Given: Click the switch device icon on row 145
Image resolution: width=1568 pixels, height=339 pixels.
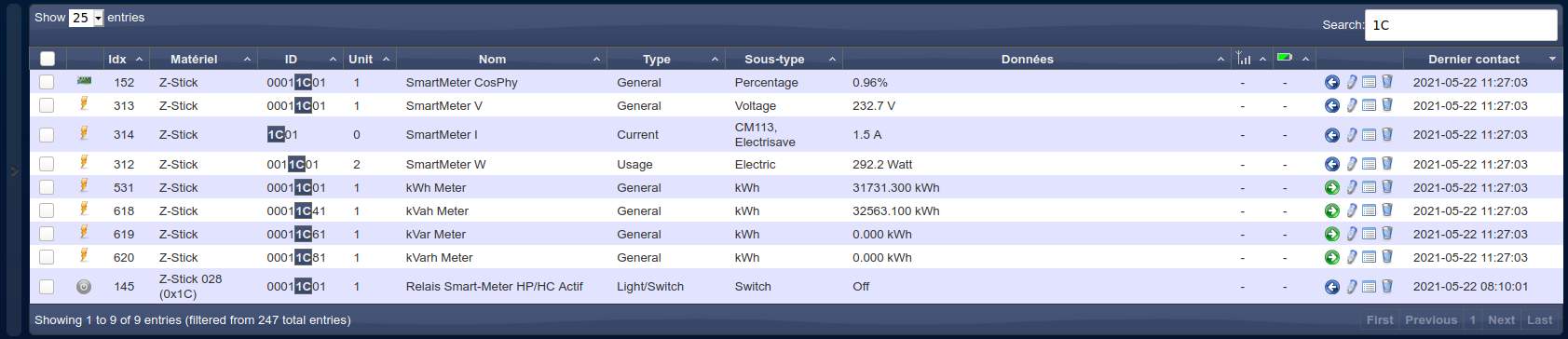Looking at the screenshot, I should coord(84,287).
